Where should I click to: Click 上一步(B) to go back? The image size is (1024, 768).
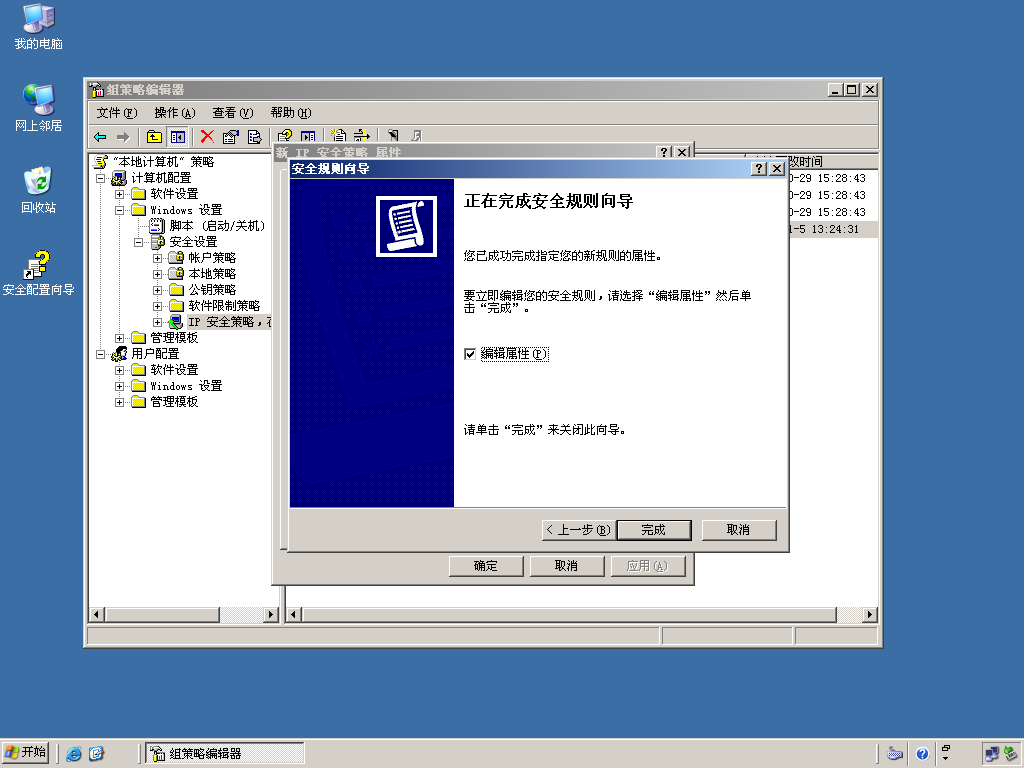click(578, 530)
